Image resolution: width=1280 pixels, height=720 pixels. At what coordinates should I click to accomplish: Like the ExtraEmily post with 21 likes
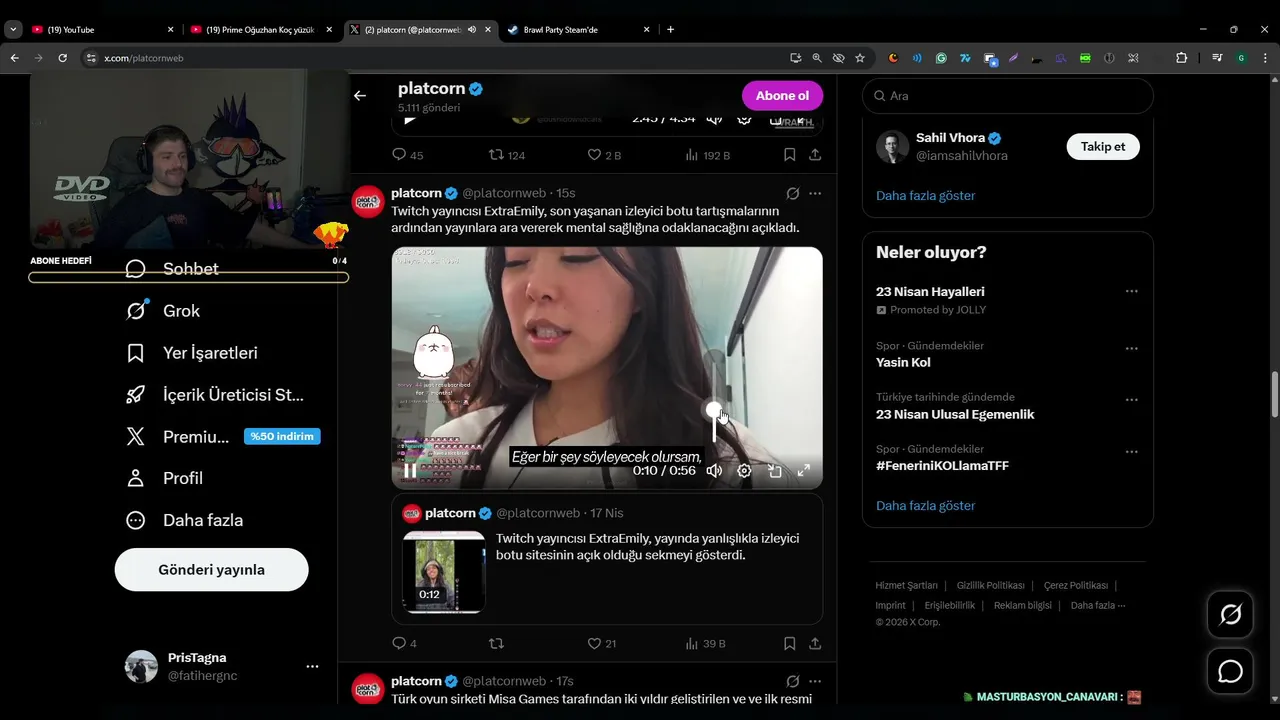(602, 643)
